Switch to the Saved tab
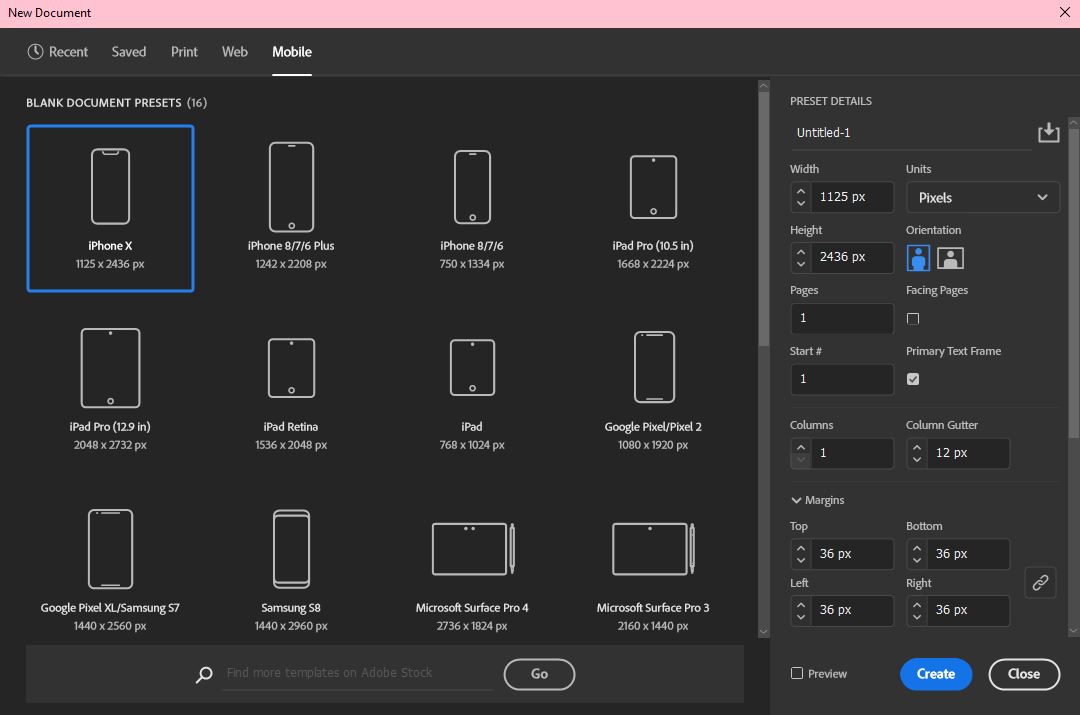The height and width of the screenshot is (715, 1080). pos(129,52)
